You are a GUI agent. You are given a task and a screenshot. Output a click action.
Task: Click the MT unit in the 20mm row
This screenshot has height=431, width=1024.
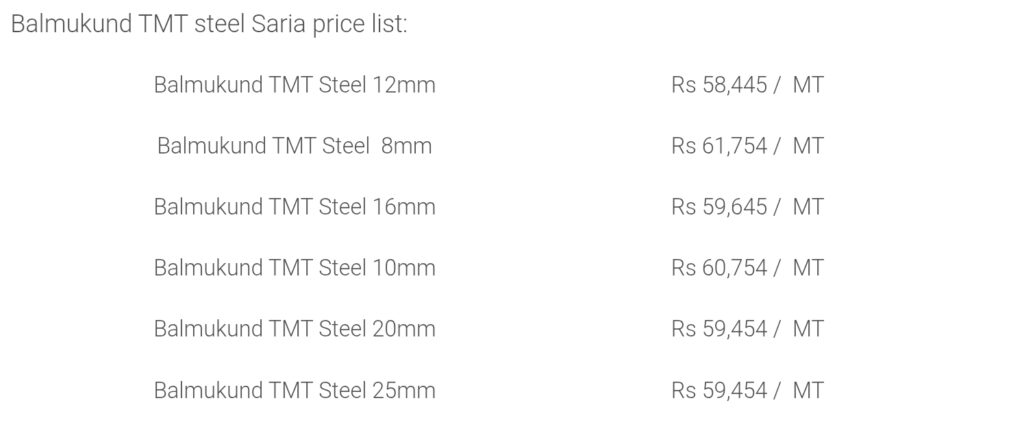808,329
